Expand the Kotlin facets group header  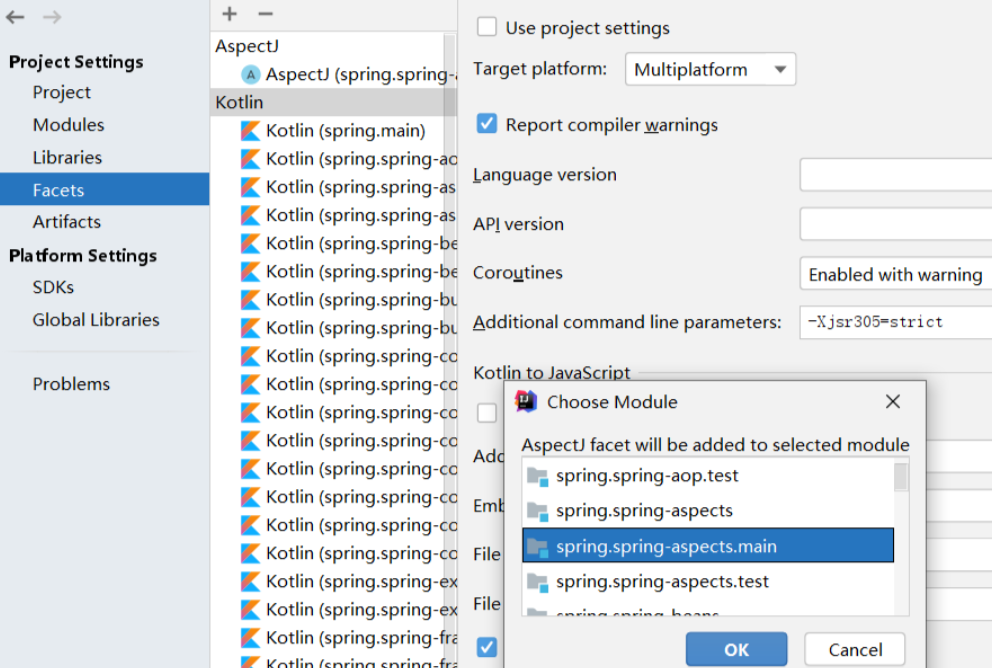[x=238, y=101]
